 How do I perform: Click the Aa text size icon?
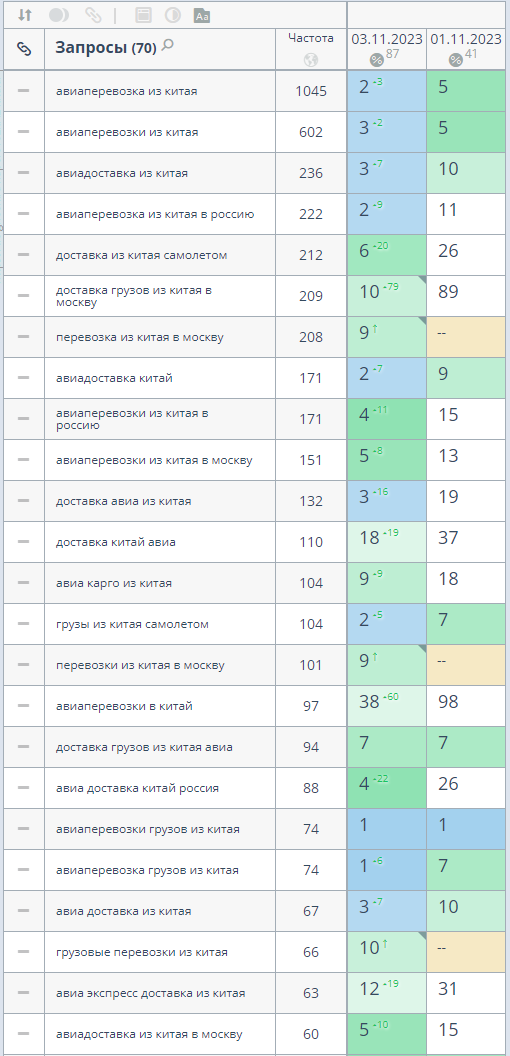tap(201, 15)
